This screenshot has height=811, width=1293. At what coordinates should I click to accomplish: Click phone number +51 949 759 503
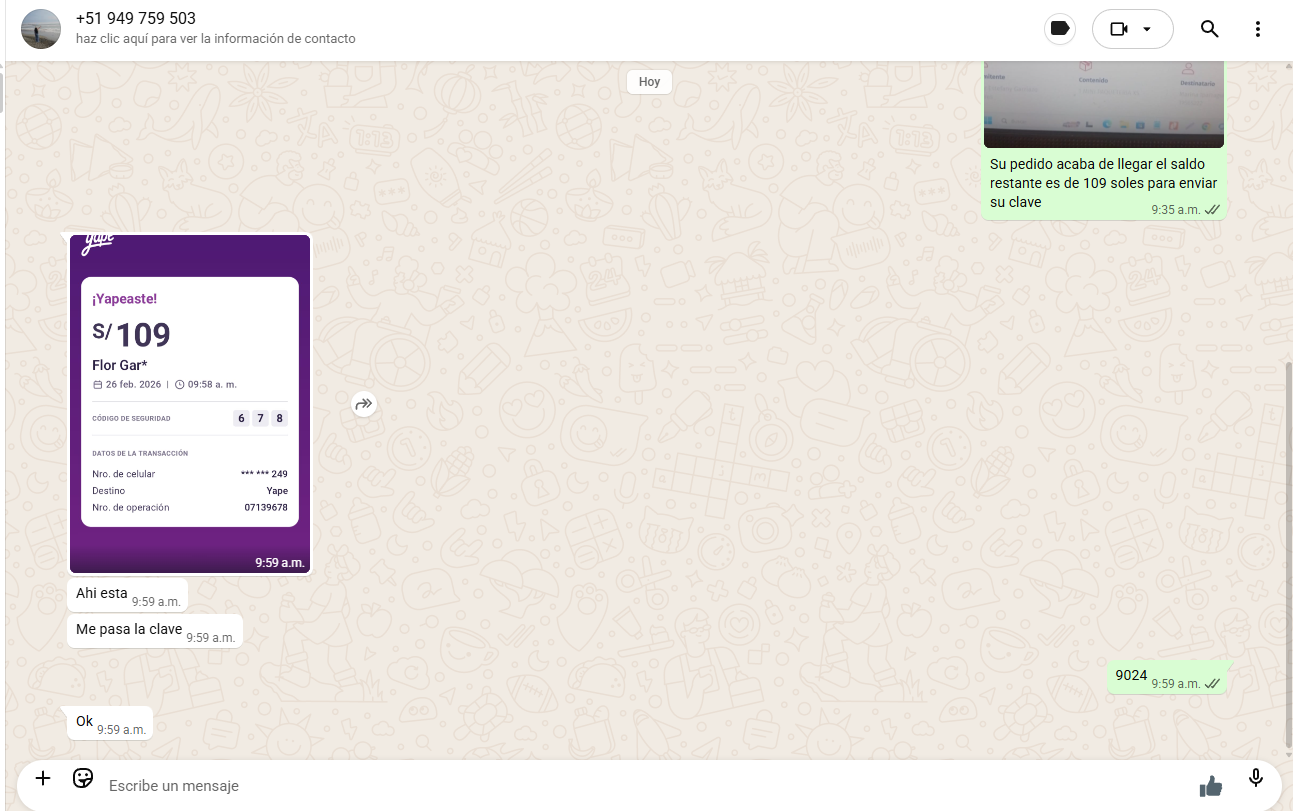136,19
